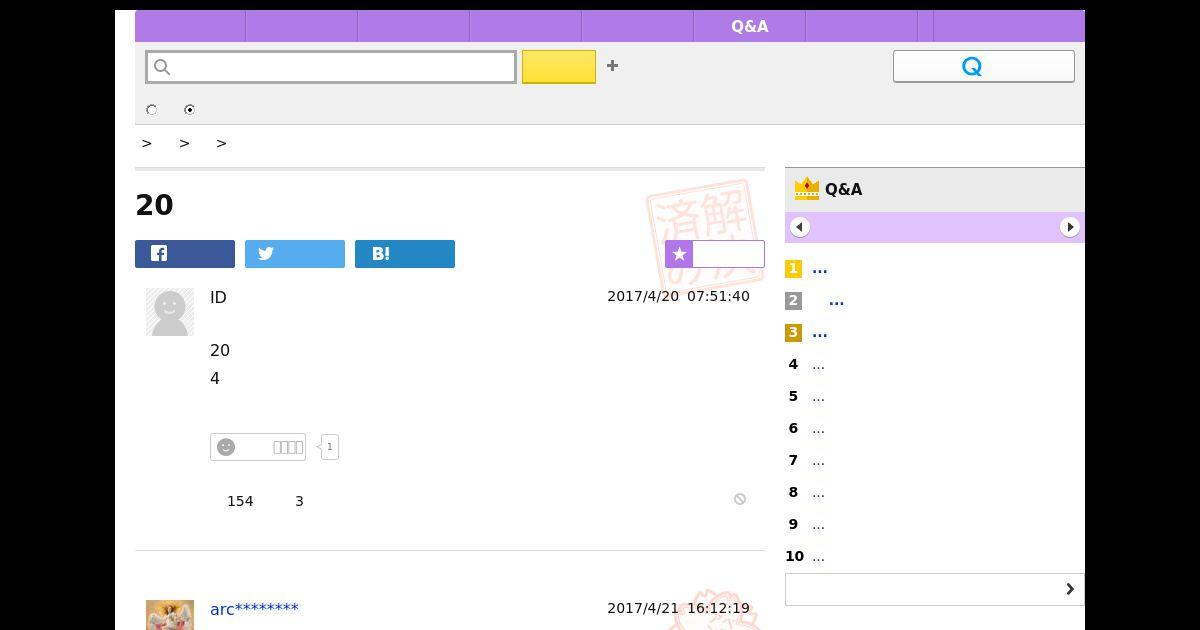Click the smiley reaction button
Viewport: 1200px width, 630px height.
pos(258,447)
